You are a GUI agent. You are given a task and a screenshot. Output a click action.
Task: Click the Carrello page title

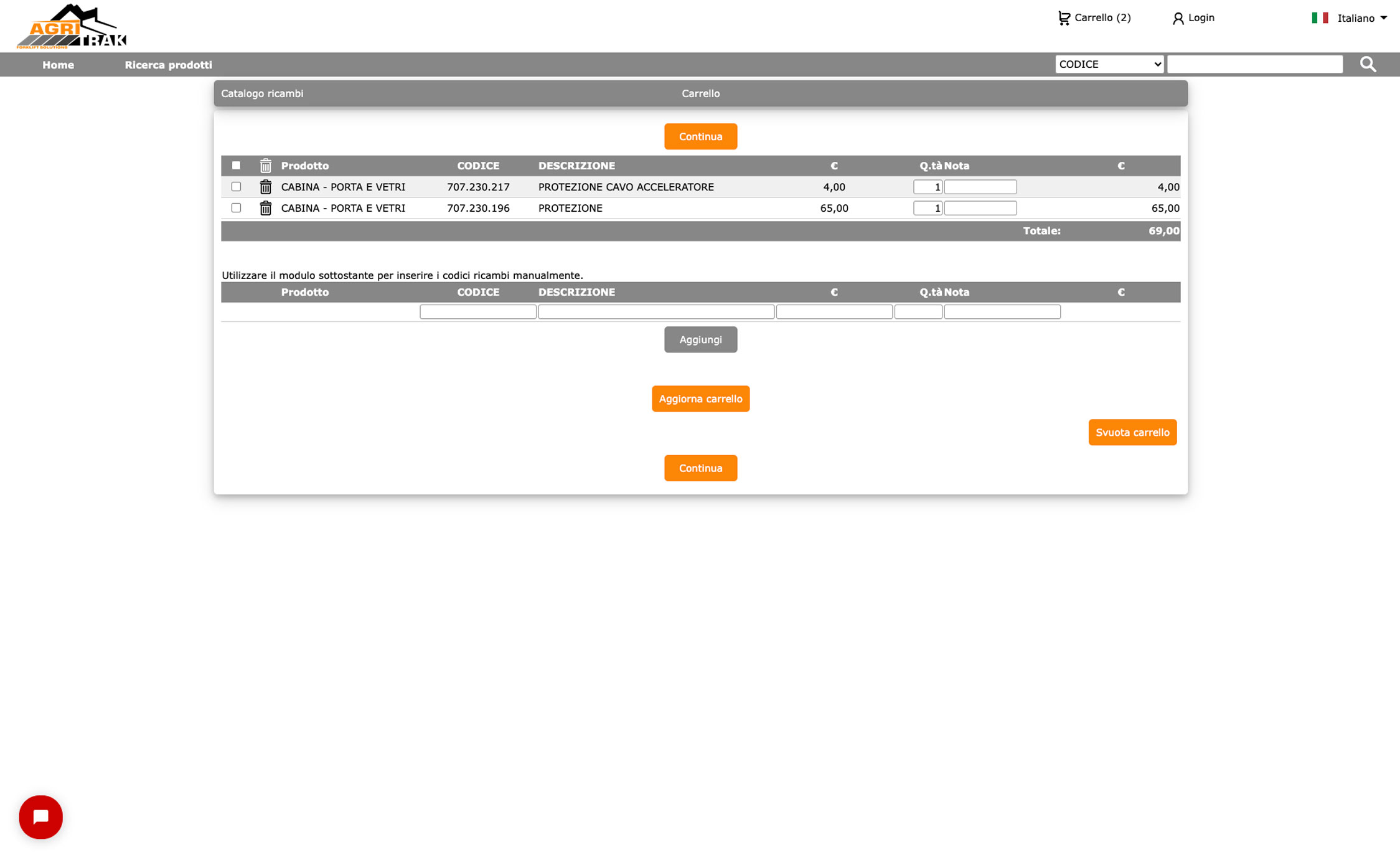coord(700,93)
